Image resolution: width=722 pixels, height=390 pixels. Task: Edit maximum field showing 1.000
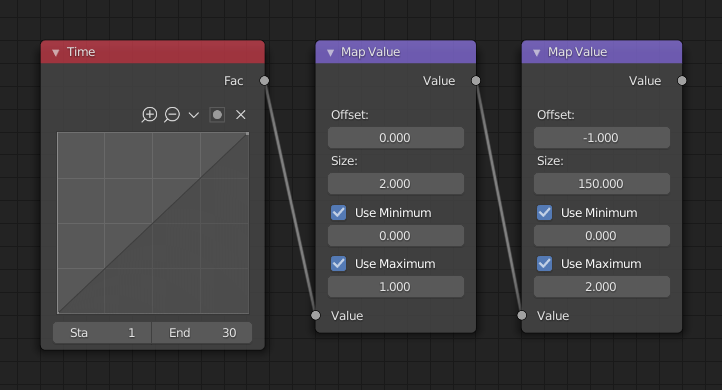click(396, 287)
